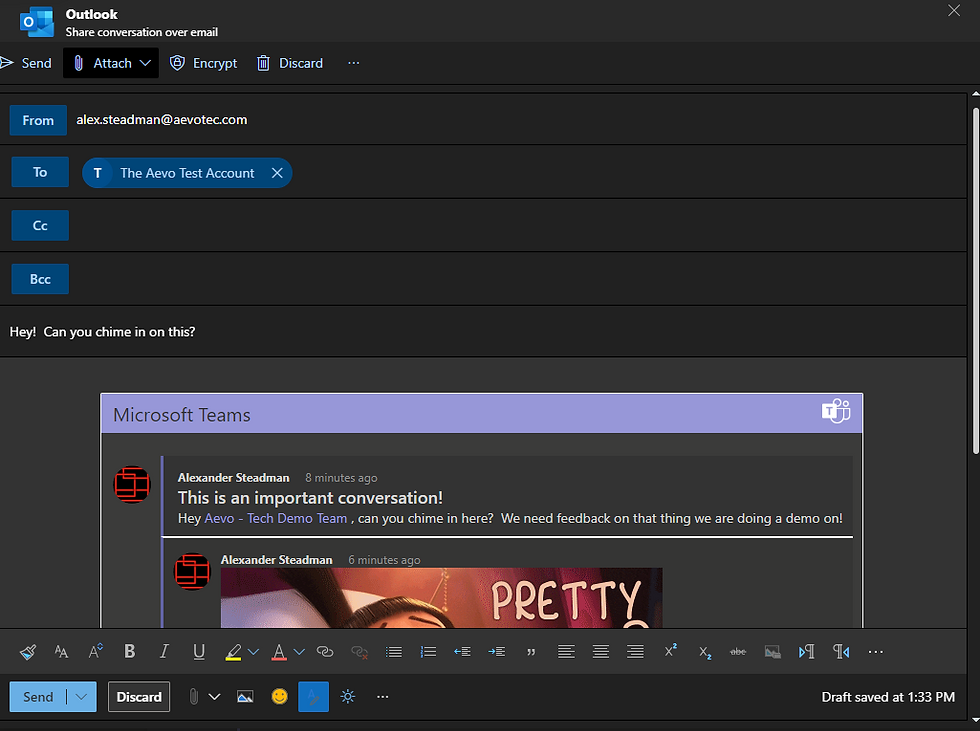Viewport: 980px width, 731px height.
Task: Click the vertical scrollbar
Action: 976,281
